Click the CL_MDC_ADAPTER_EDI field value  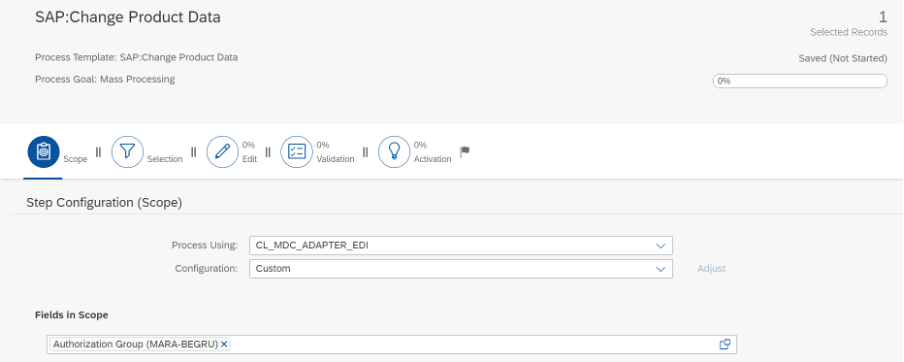coord(312,246)
